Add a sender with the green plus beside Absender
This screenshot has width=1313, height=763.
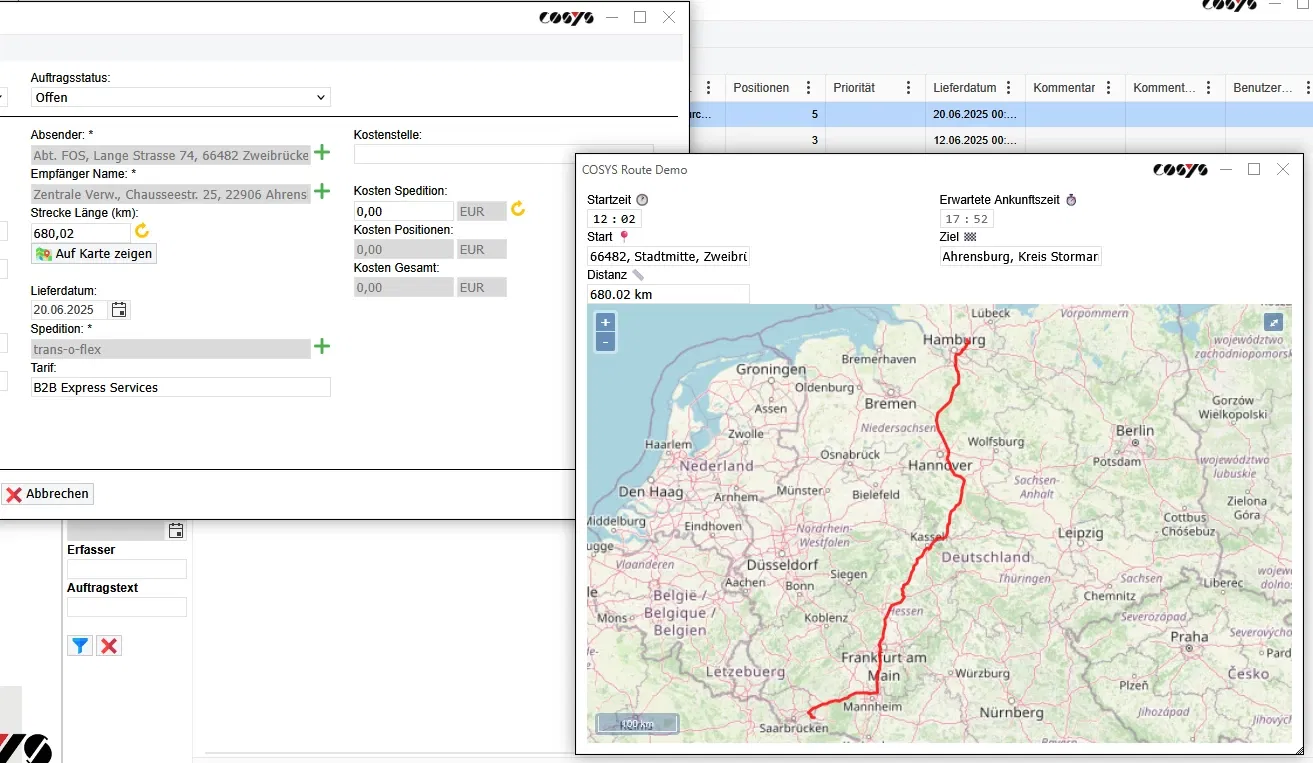point(322,153)
